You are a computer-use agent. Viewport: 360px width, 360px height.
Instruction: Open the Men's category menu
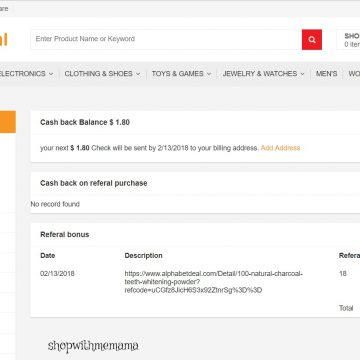326,74
